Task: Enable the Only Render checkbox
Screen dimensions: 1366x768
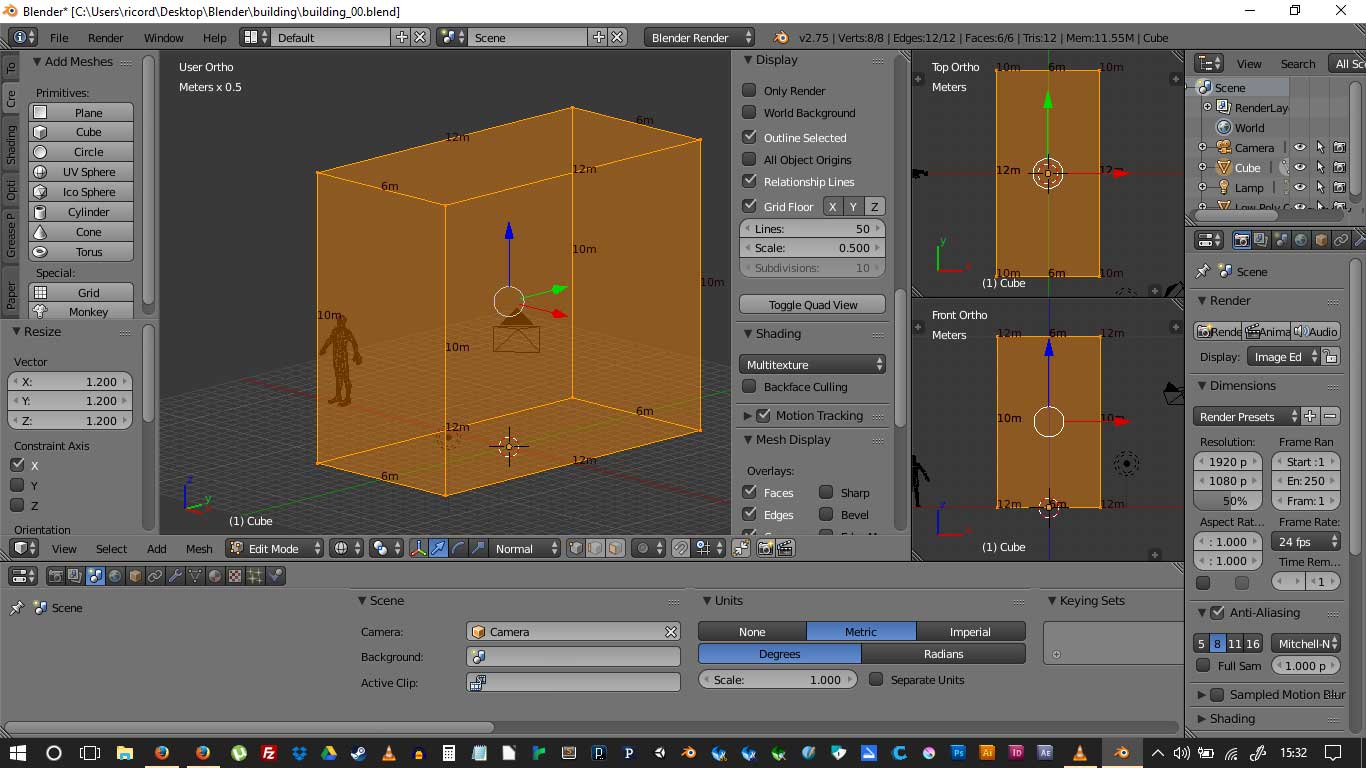Action: pyautogui.click(x=749, y=90)
